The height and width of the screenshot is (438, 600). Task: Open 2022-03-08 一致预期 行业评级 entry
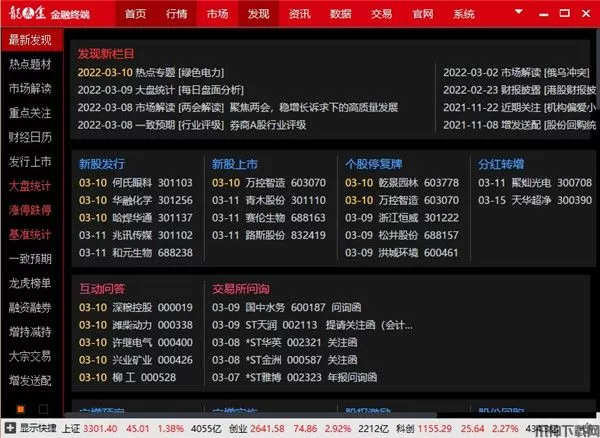point(192,125)
